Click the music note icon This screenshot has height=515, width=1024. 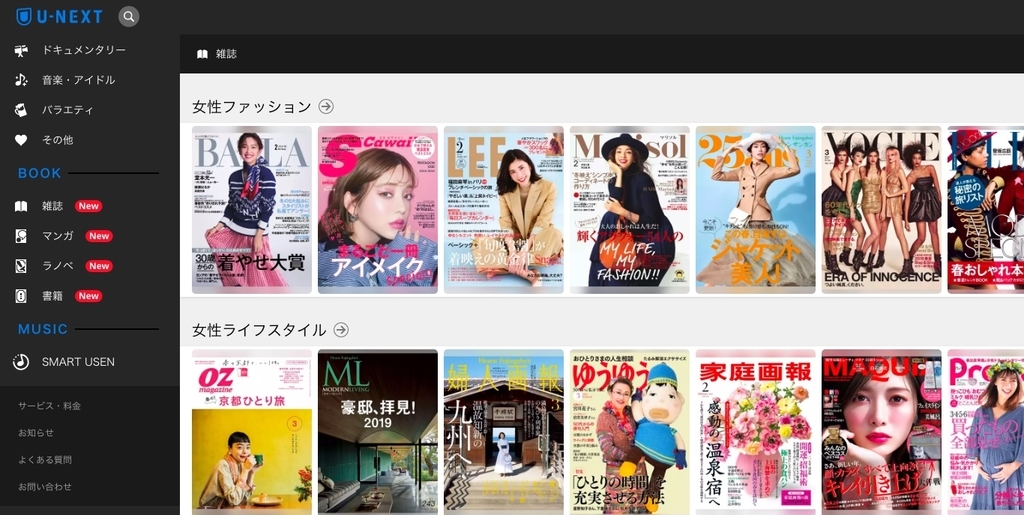tap(22, 80)
